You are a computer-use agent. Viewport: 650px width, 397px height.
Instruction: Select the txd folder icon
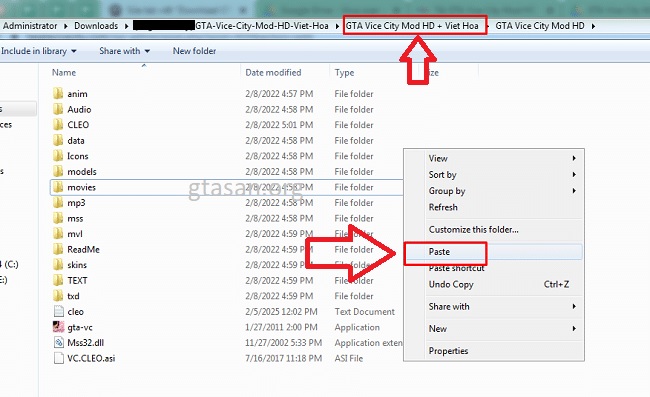pos(58,296)
